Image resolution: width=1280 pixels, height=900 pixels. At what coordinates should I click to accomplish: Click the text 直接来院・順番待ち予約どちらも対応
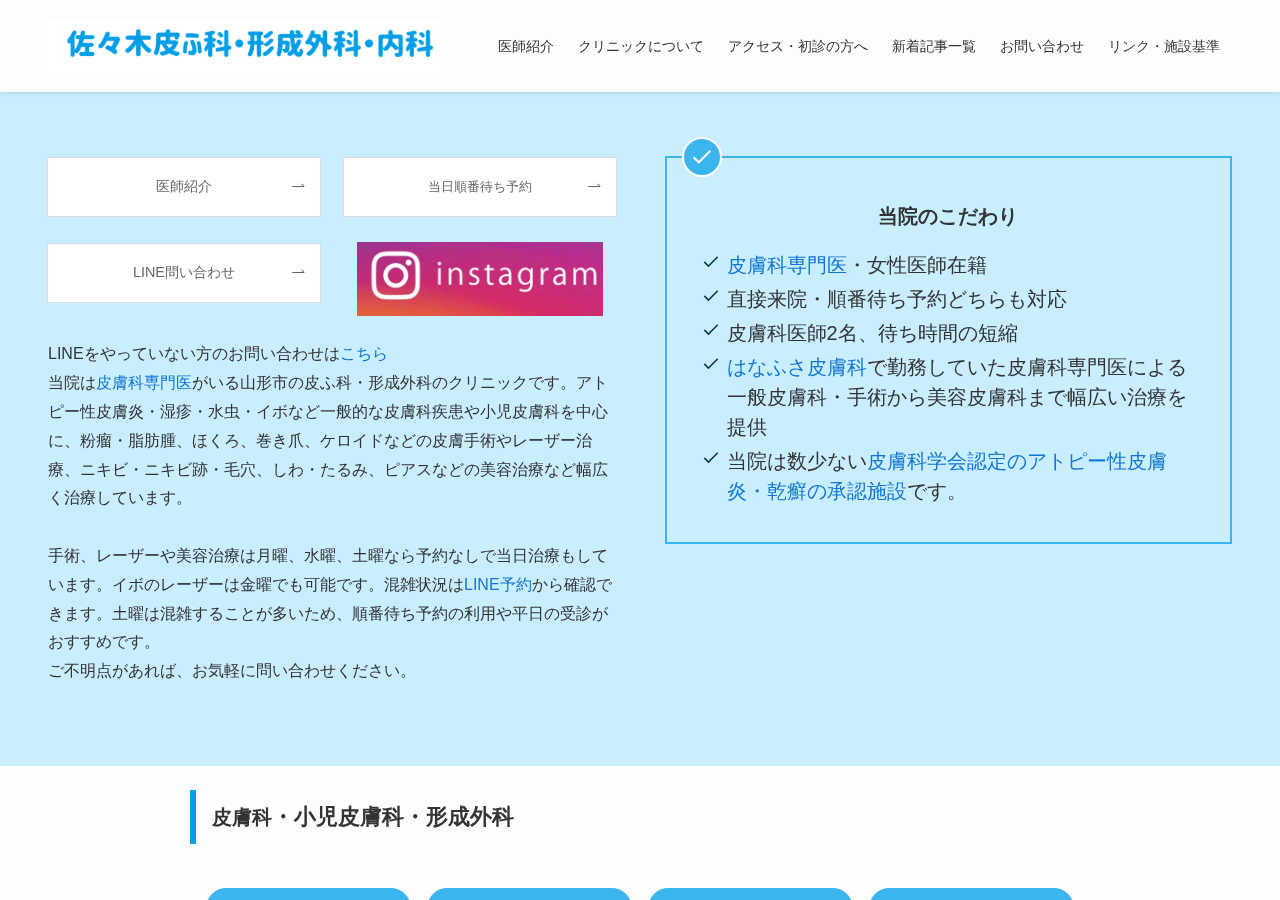(897, 300)
